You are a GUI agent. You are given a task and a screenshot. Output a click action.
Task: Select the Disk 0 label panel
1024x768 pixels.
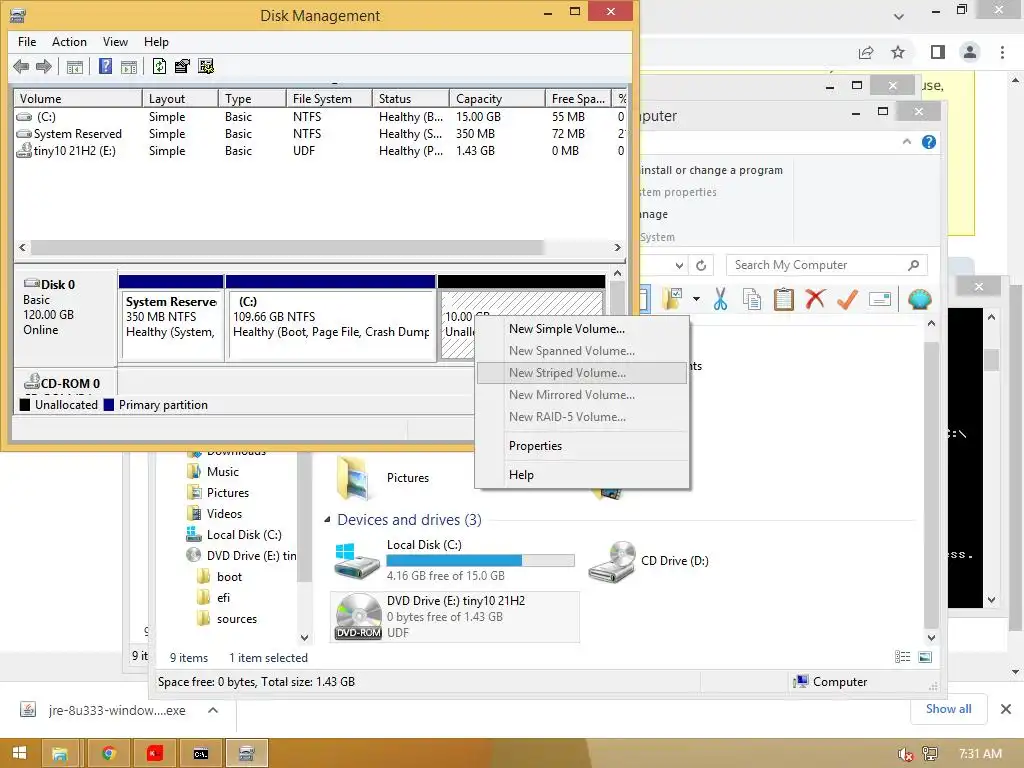[65, 317]
